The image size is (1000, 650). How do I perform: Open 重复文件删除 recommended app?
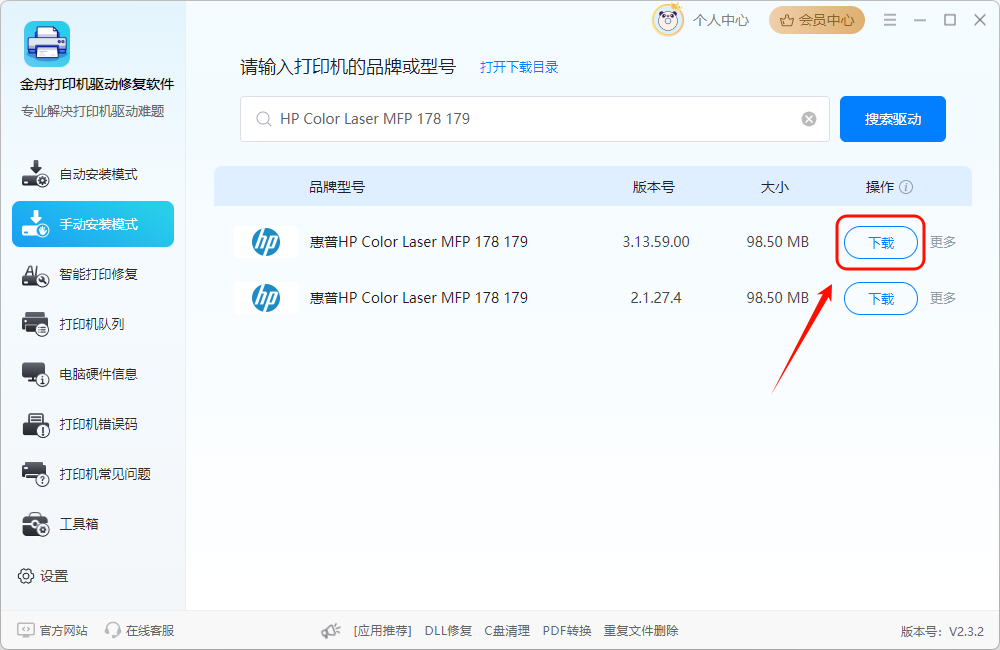[641, 631]
